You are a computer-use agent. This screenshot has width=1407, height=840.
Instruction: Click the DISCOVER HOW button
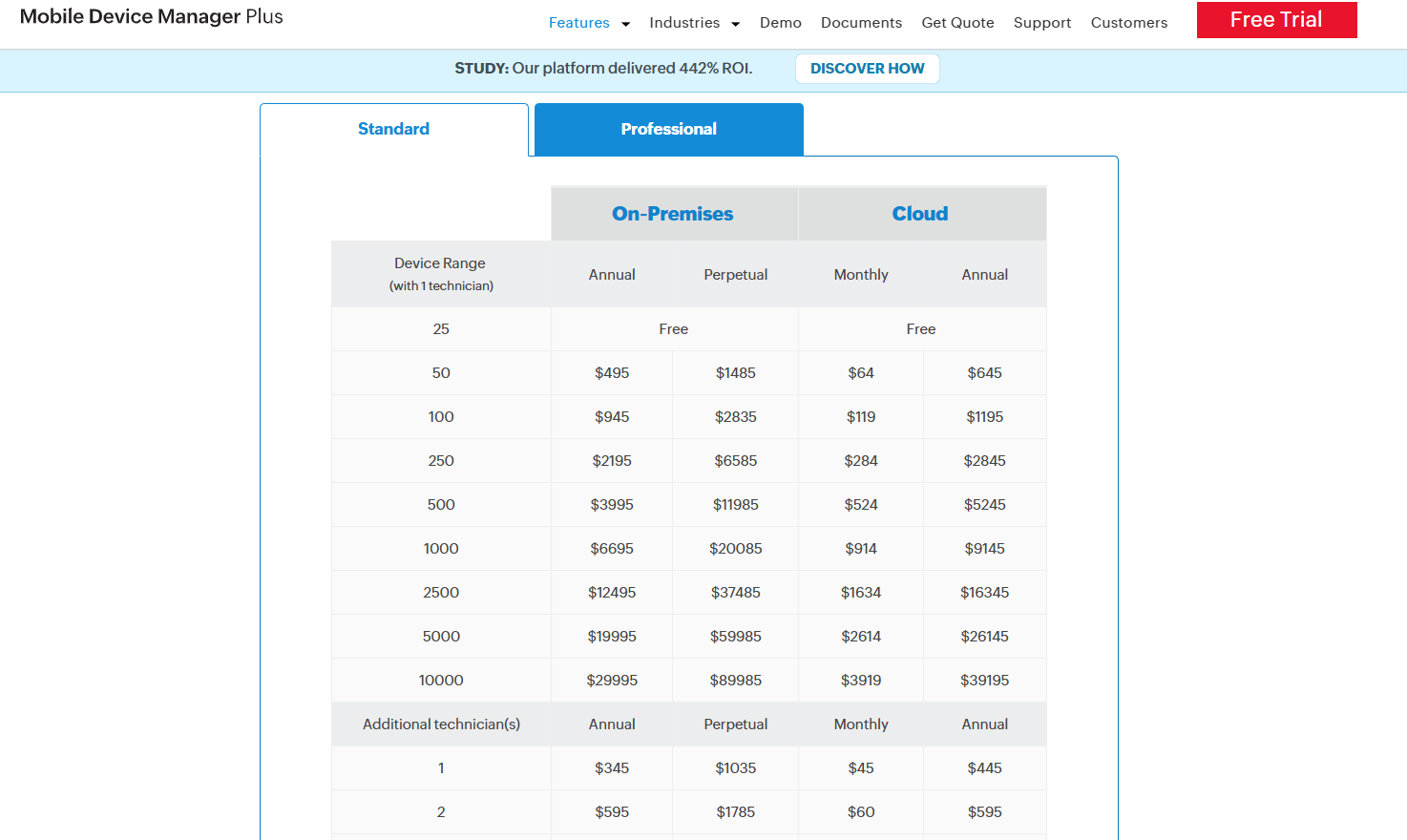(867, 69)
